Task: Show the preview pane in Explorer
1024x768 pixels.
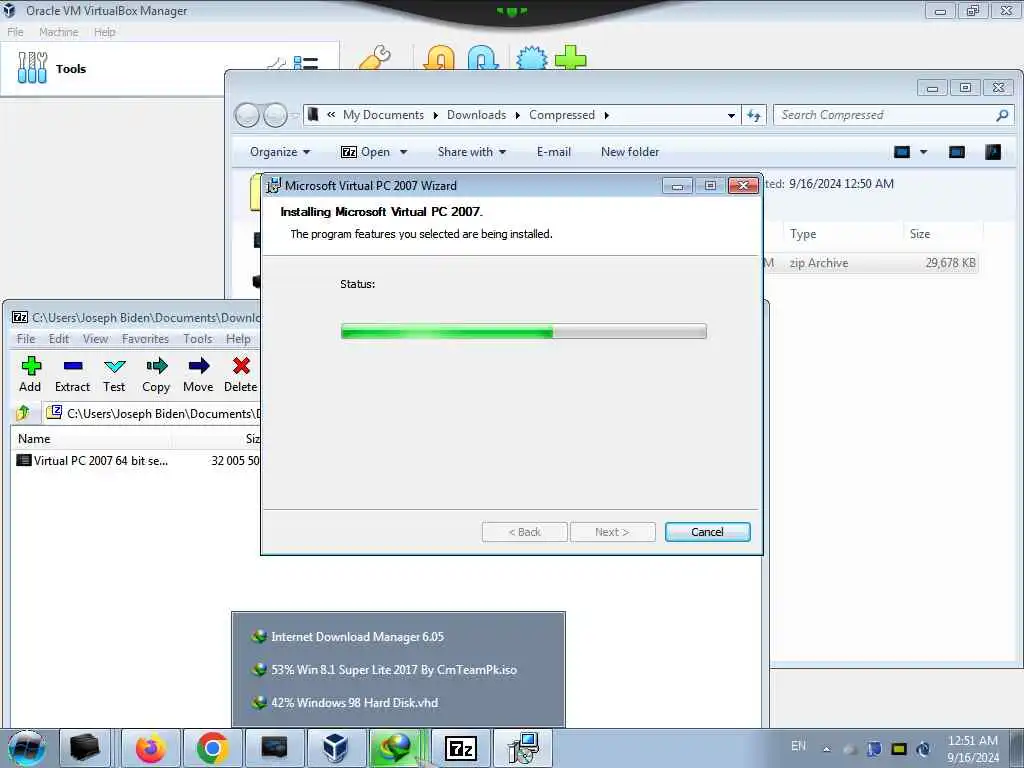Action: (957, 152)
